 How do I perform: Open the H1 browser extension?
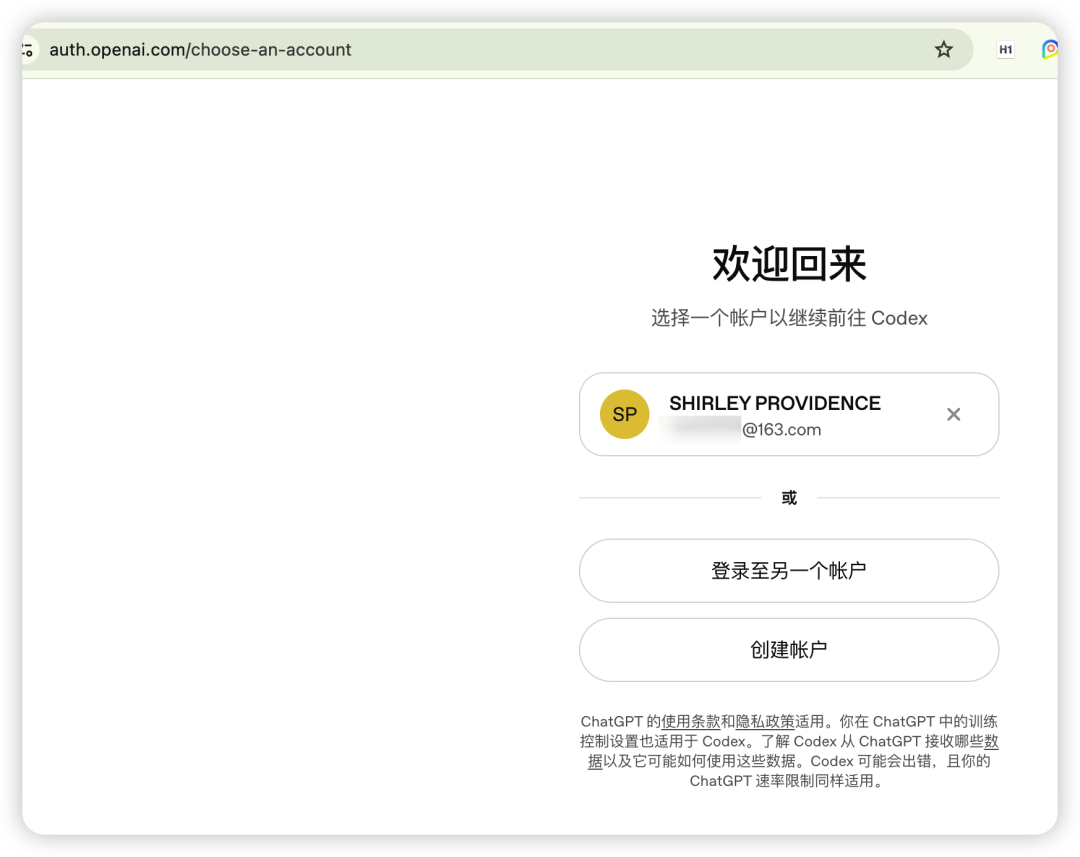click(1006, 50)
